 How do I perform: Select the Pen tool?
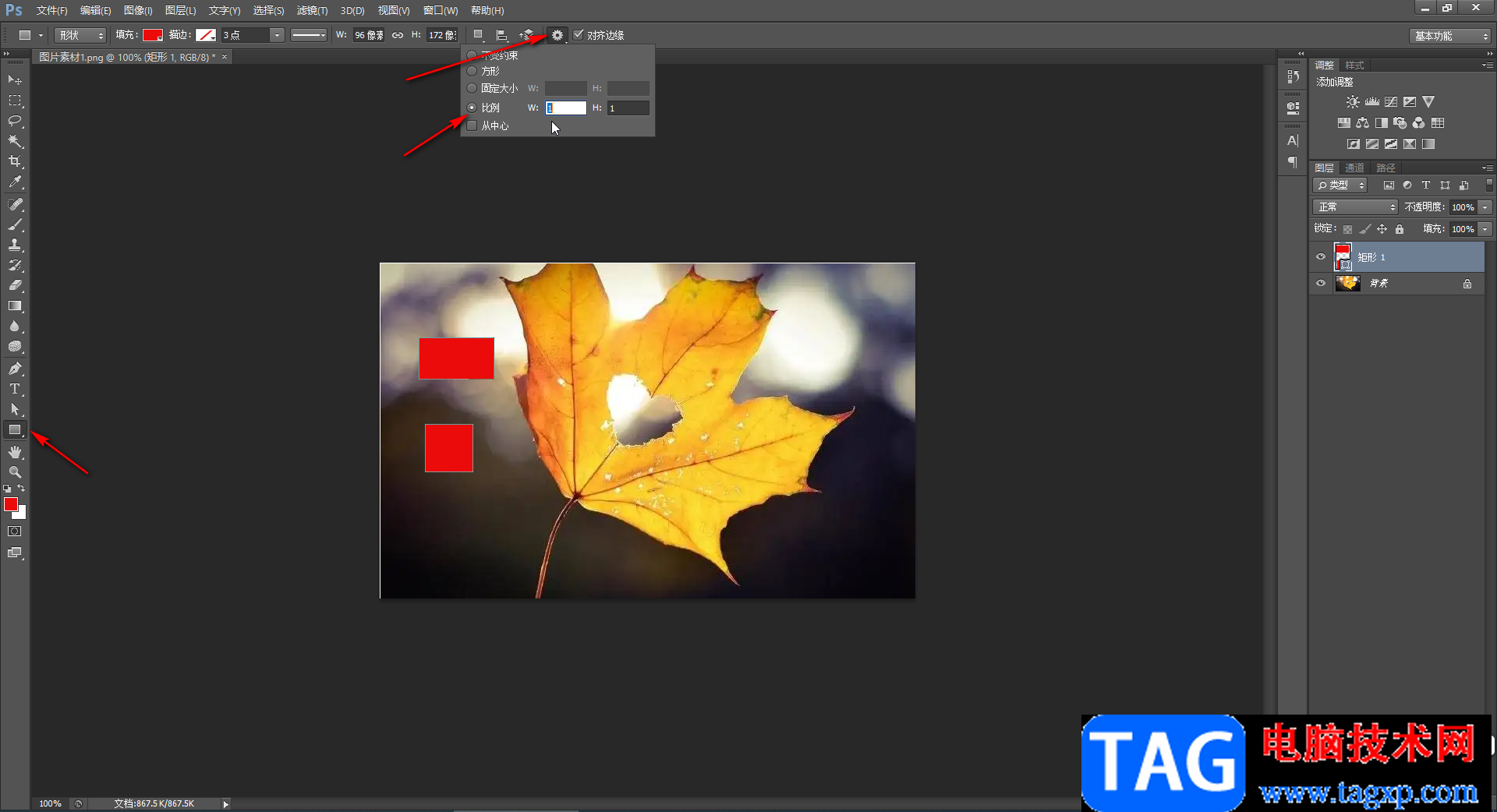pyautogui.click(x=15, y=369)
